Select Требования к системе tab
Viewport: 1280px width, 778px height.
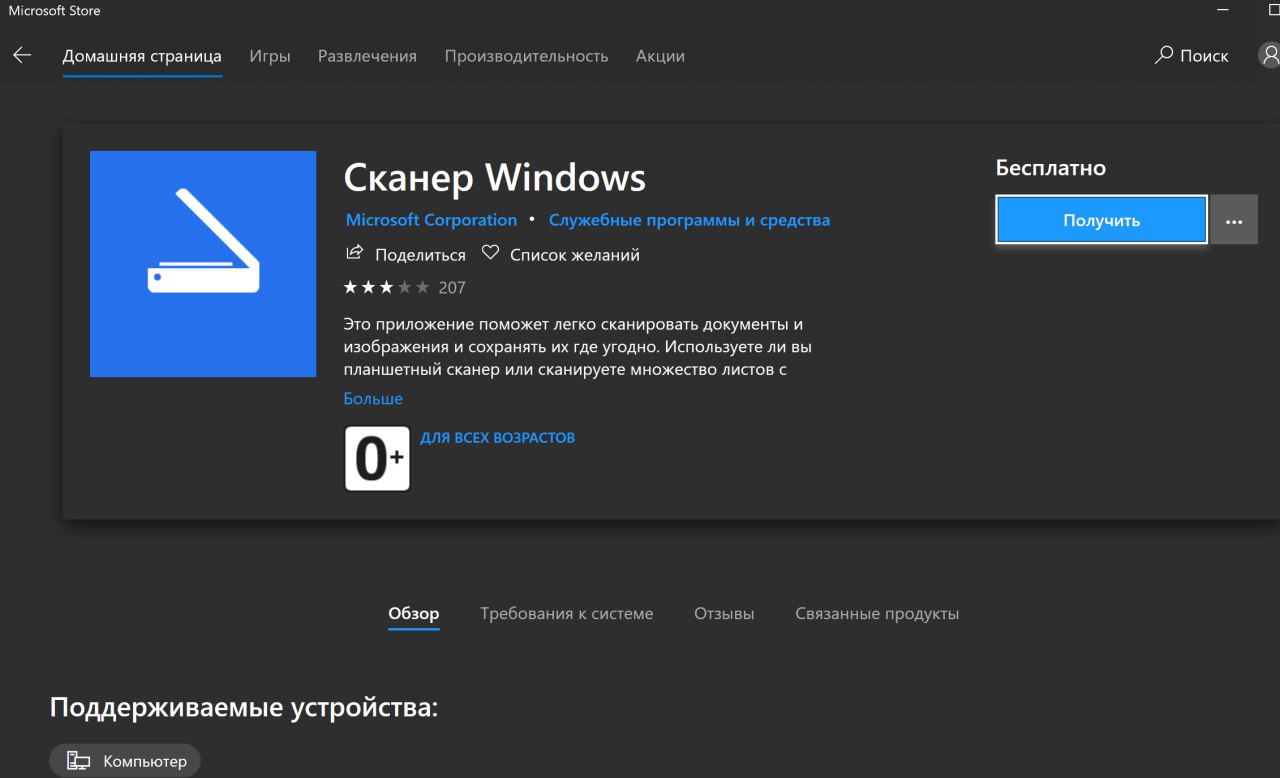pos(567,614)
